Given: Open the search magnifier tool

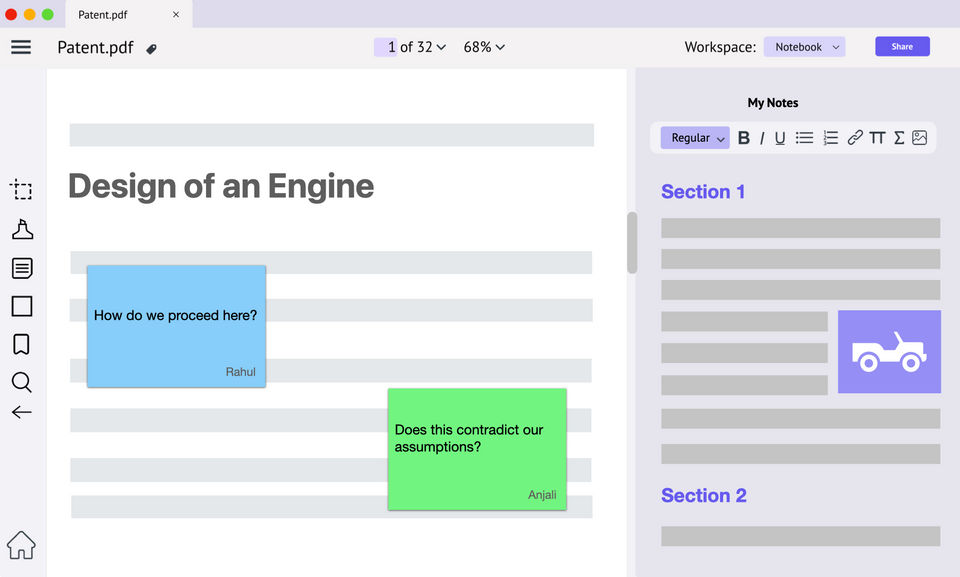Looking at the screenshot, I should coord(21,382).
